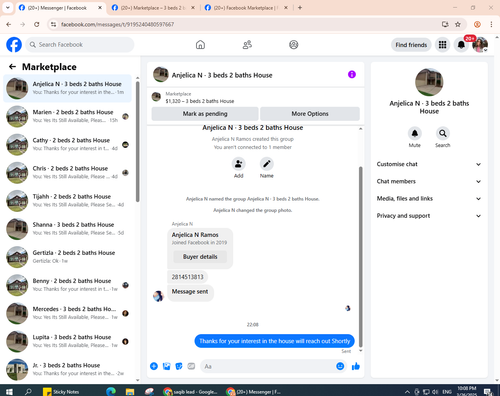Click Find friends button
This screenshot has width=500, height=396.
[411, 45]
